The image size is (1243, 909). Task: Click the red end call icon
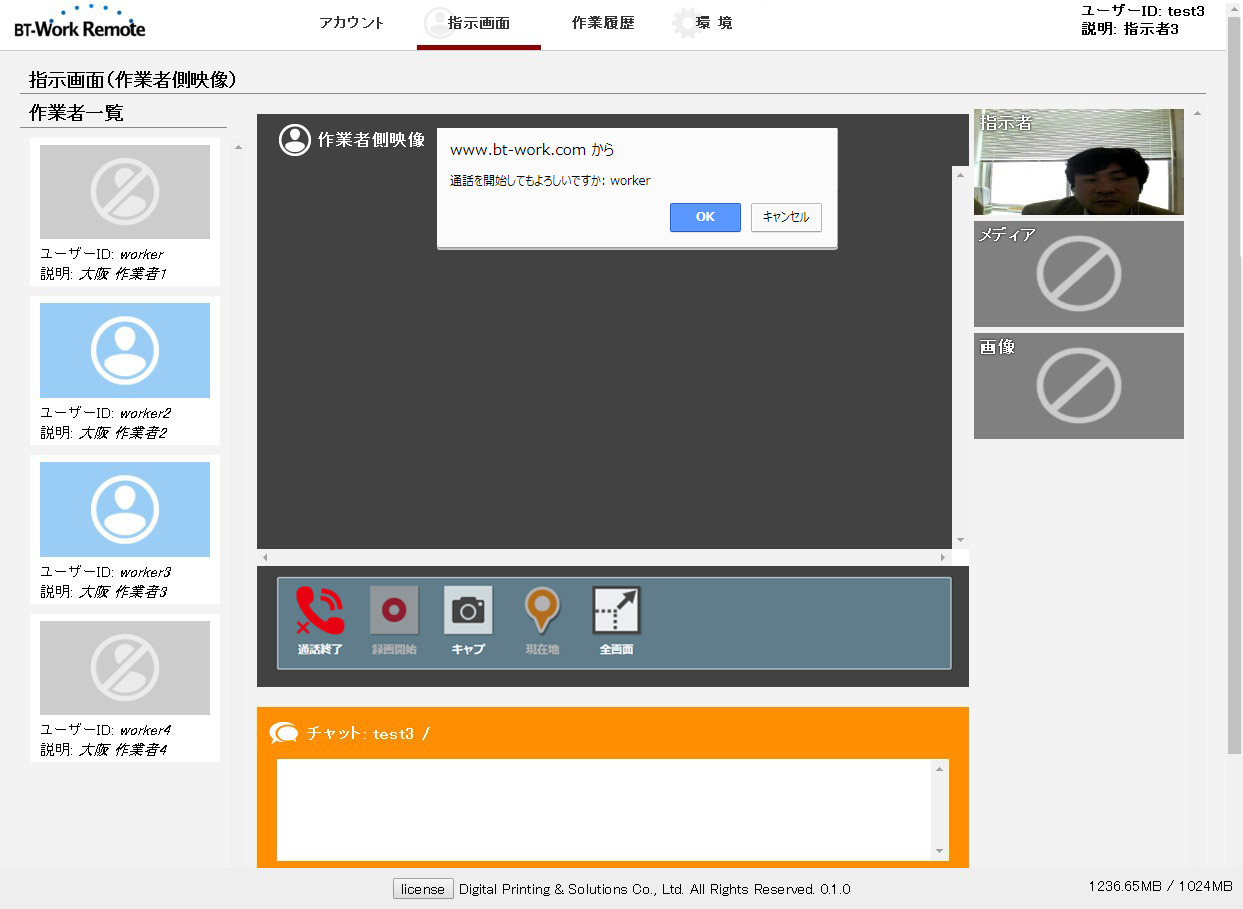pos(320,611)
